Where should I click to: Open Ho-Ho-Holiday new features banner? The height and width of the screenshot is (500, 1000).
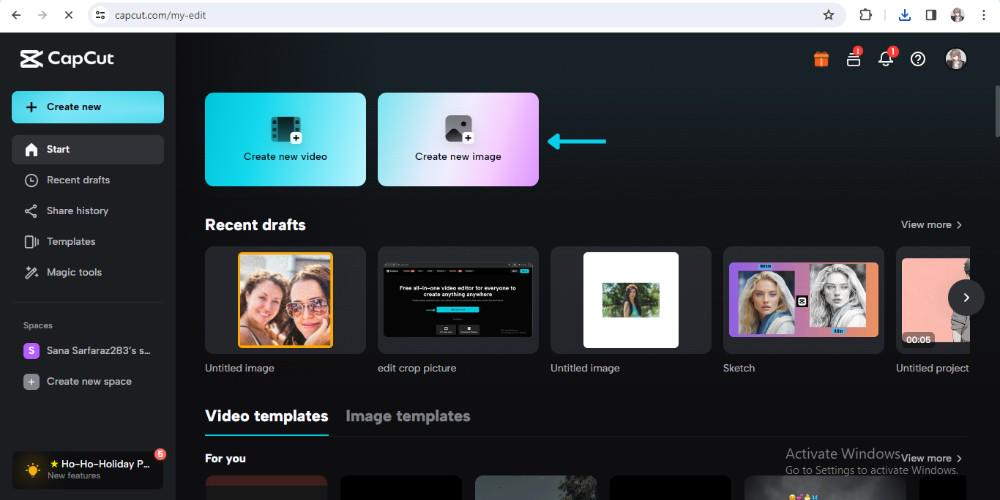coord(87,470)
